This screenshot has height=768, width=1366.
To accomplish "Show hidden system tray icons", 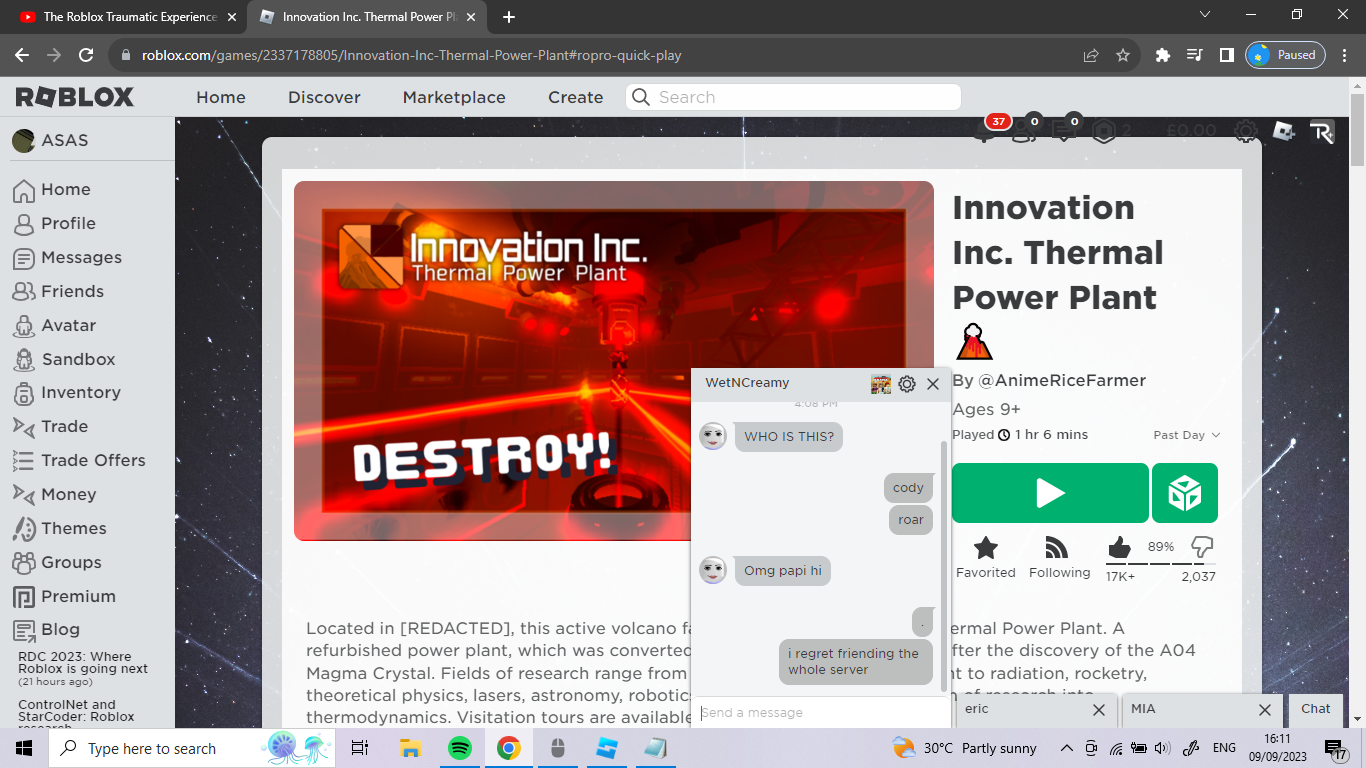I will tap(1066, 748).
